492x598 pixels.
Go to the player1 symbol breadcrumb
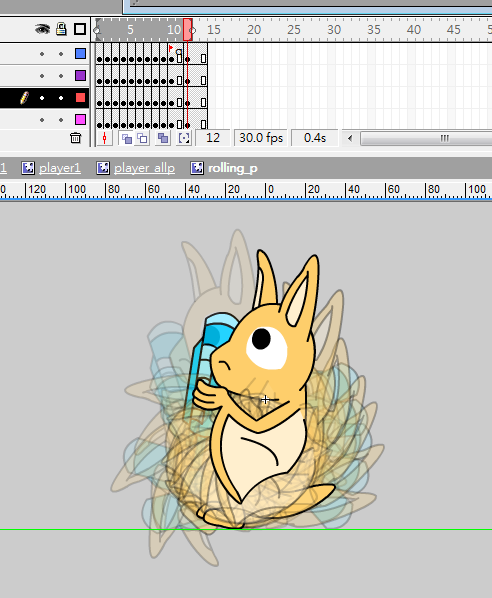point(60,168)
